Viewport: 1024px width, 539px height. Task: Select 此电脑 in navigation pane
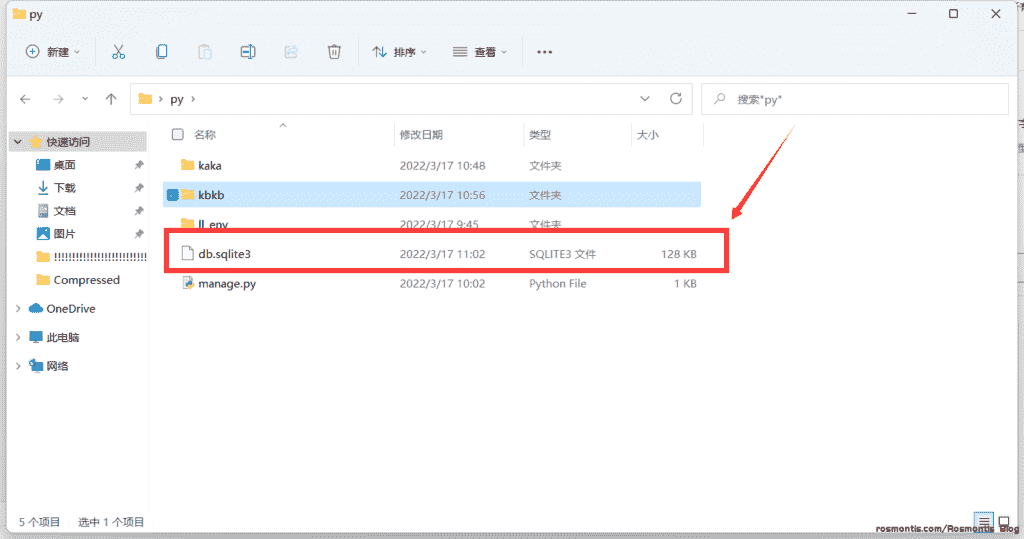click(63, 337)
